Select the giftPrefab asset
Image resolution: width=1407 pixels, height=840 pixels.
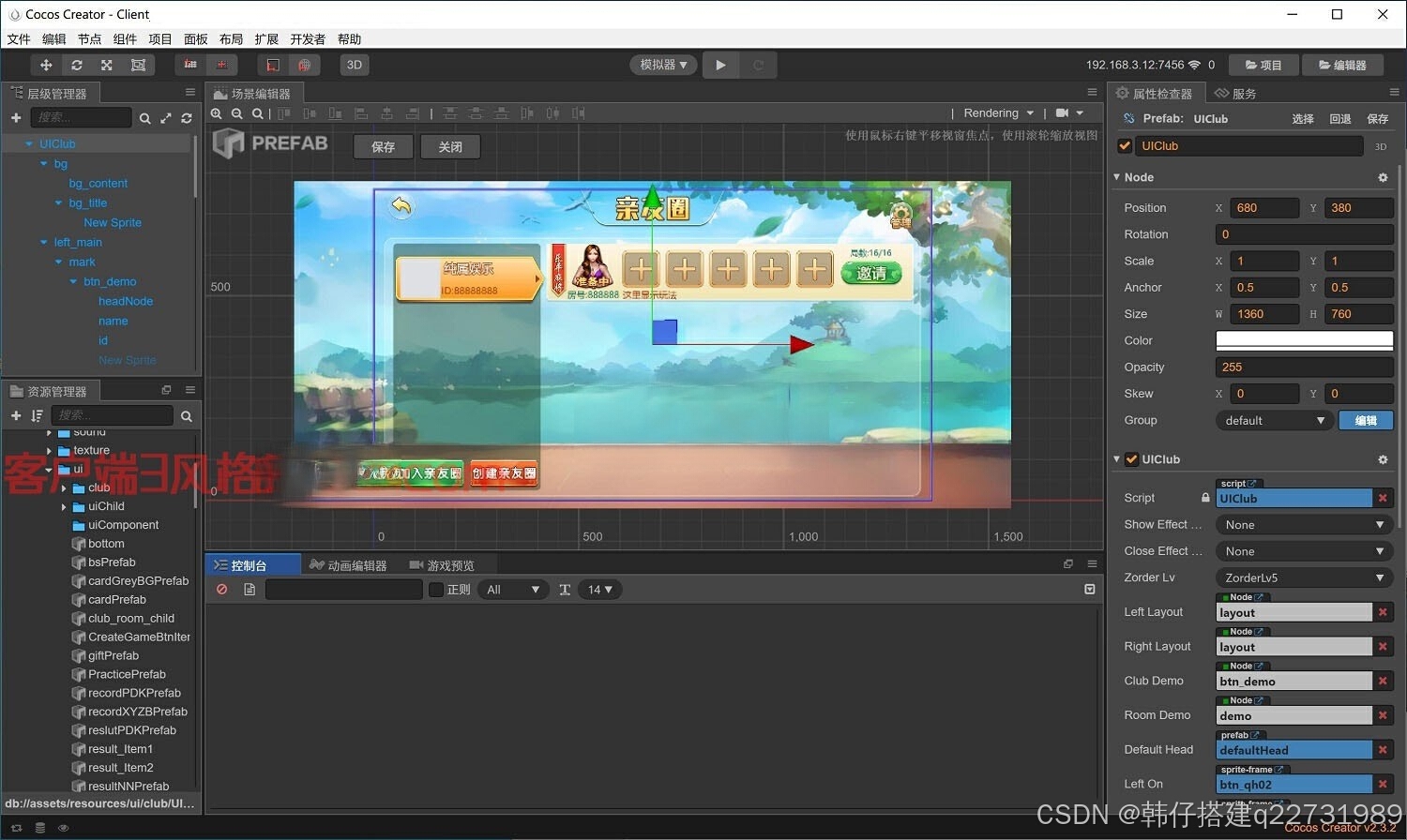point(113,655)
